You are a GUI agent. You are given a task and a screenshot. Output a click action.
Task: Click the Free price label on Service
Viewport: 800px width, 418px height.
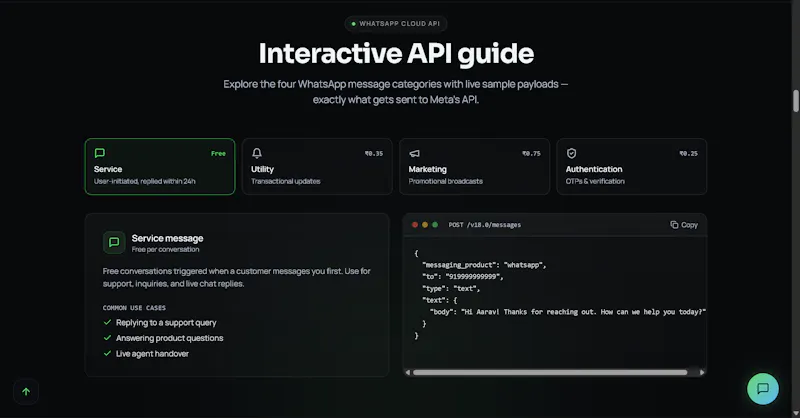tap(218, 154)
